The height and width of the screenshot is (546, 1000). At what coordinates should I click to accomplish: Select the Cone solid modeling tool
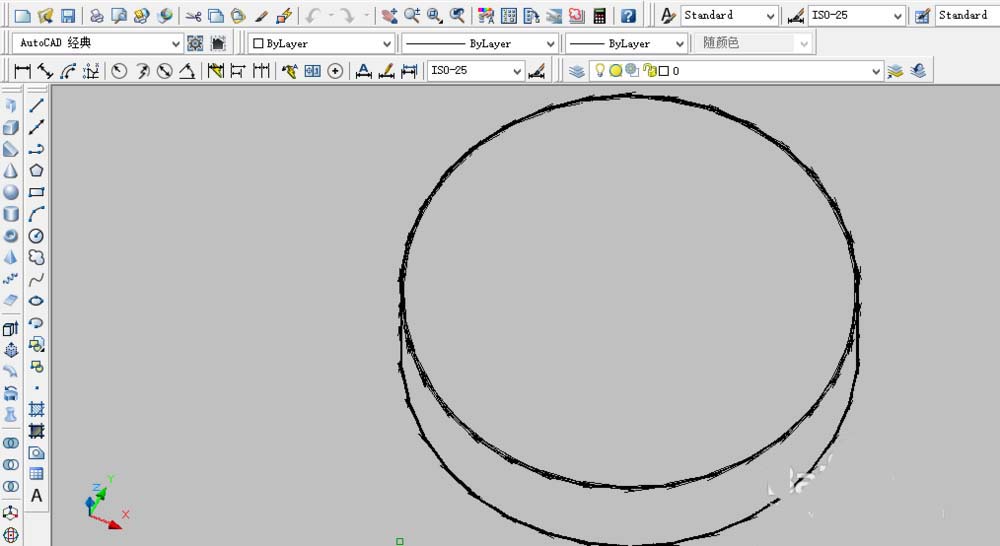(11, 170)
